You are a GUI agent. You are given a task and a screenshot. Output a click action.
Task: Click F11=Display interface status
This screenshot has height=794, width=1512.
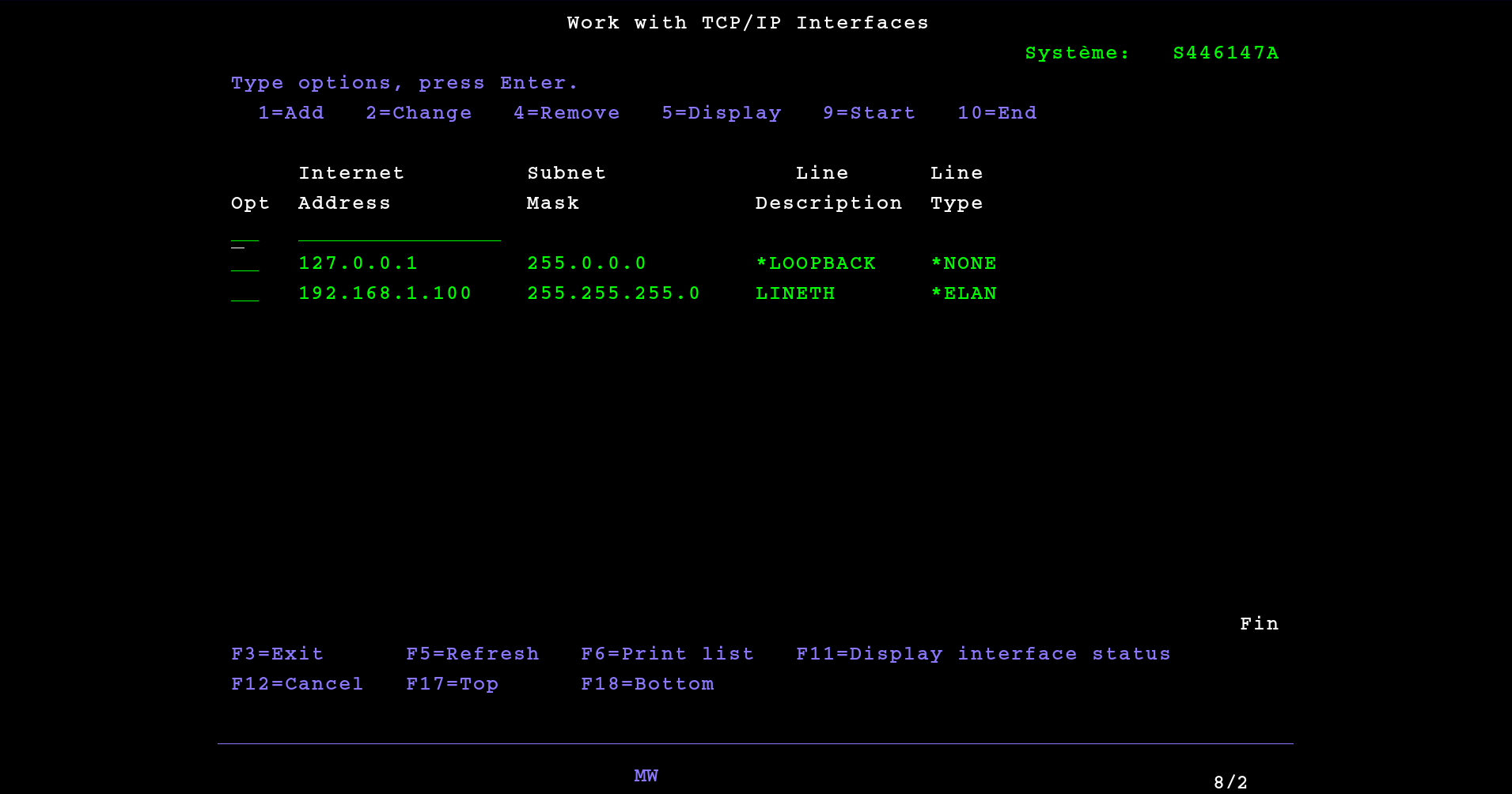click(x=983, y=654)
